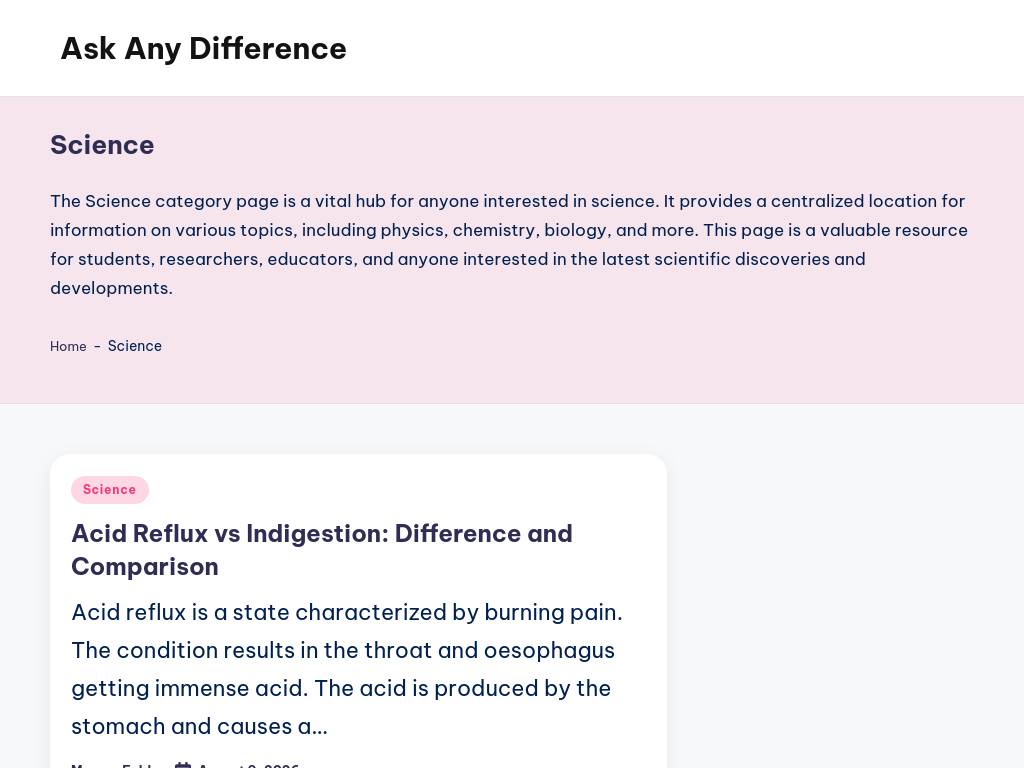Click the Science category description paragraph
The width and height of the screenshot is (1024, 768).
click(509, 244)
